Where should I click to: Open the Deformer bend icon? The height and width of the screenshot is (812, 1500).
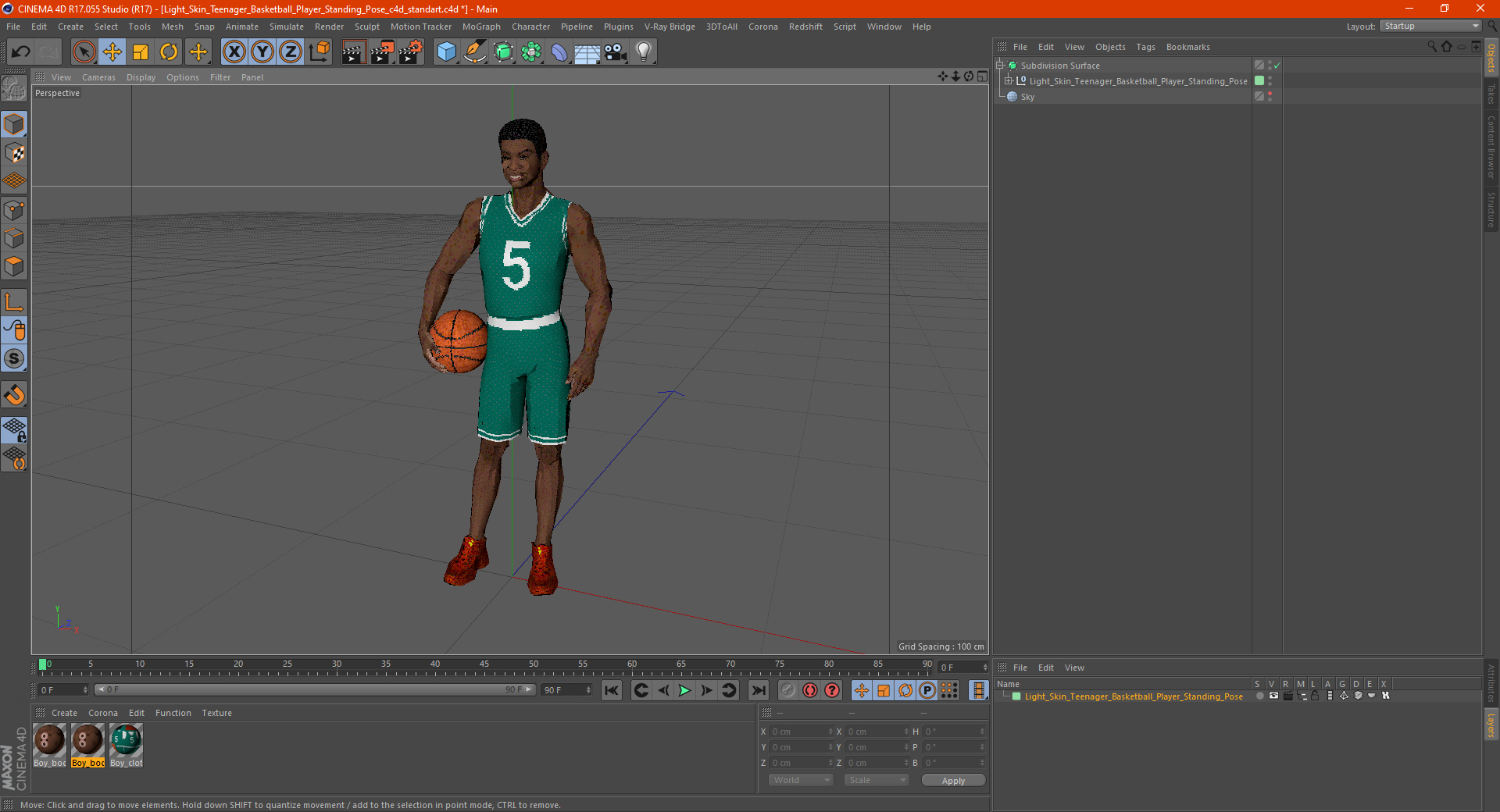559,52
